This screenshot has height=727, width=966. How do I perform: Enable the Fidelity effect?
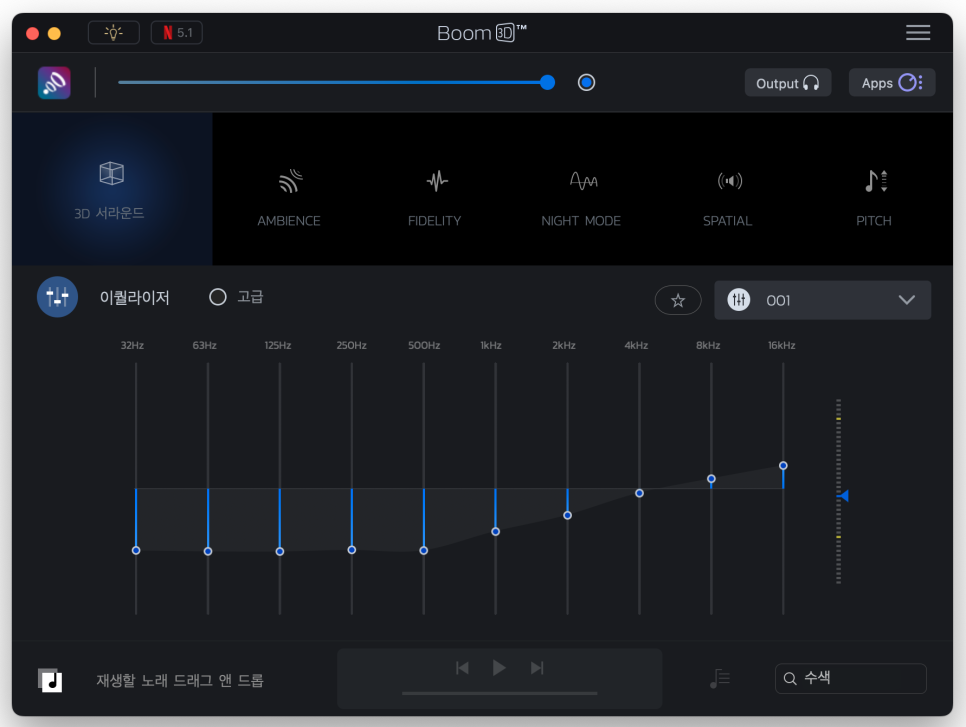[435, 196]
